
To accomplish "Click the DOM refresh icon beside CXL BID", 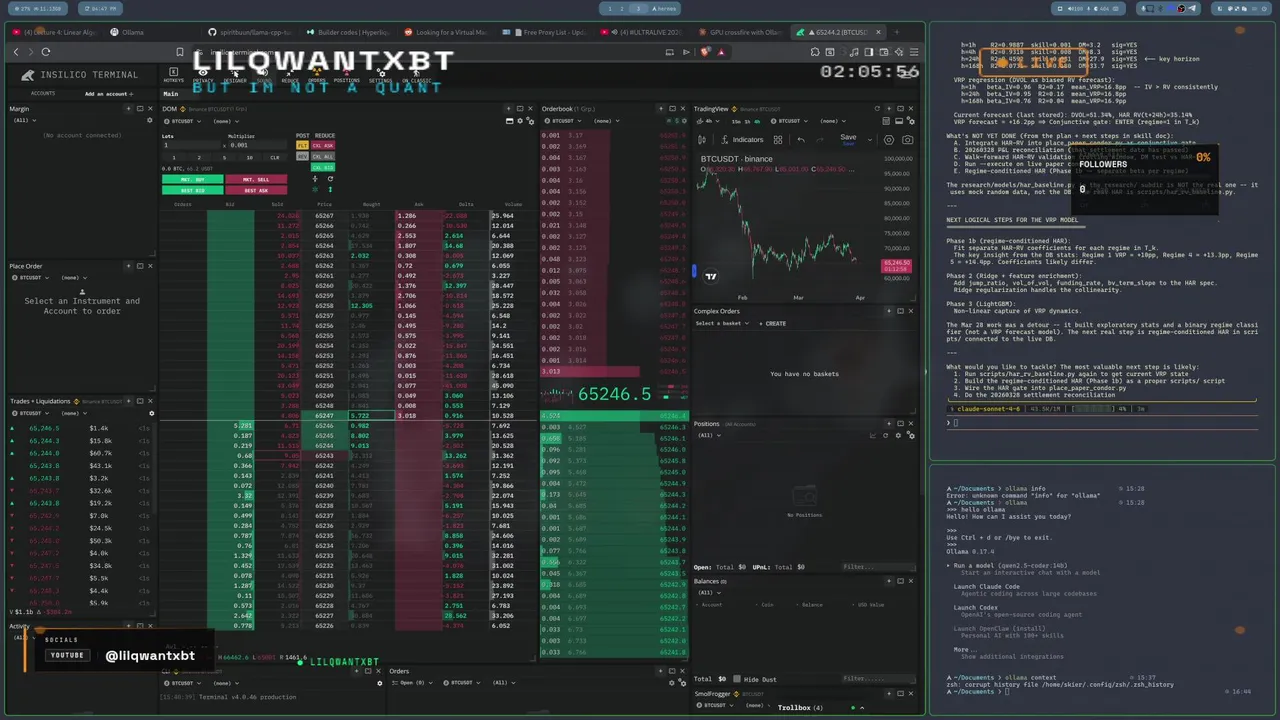I will tap(330, 179).
